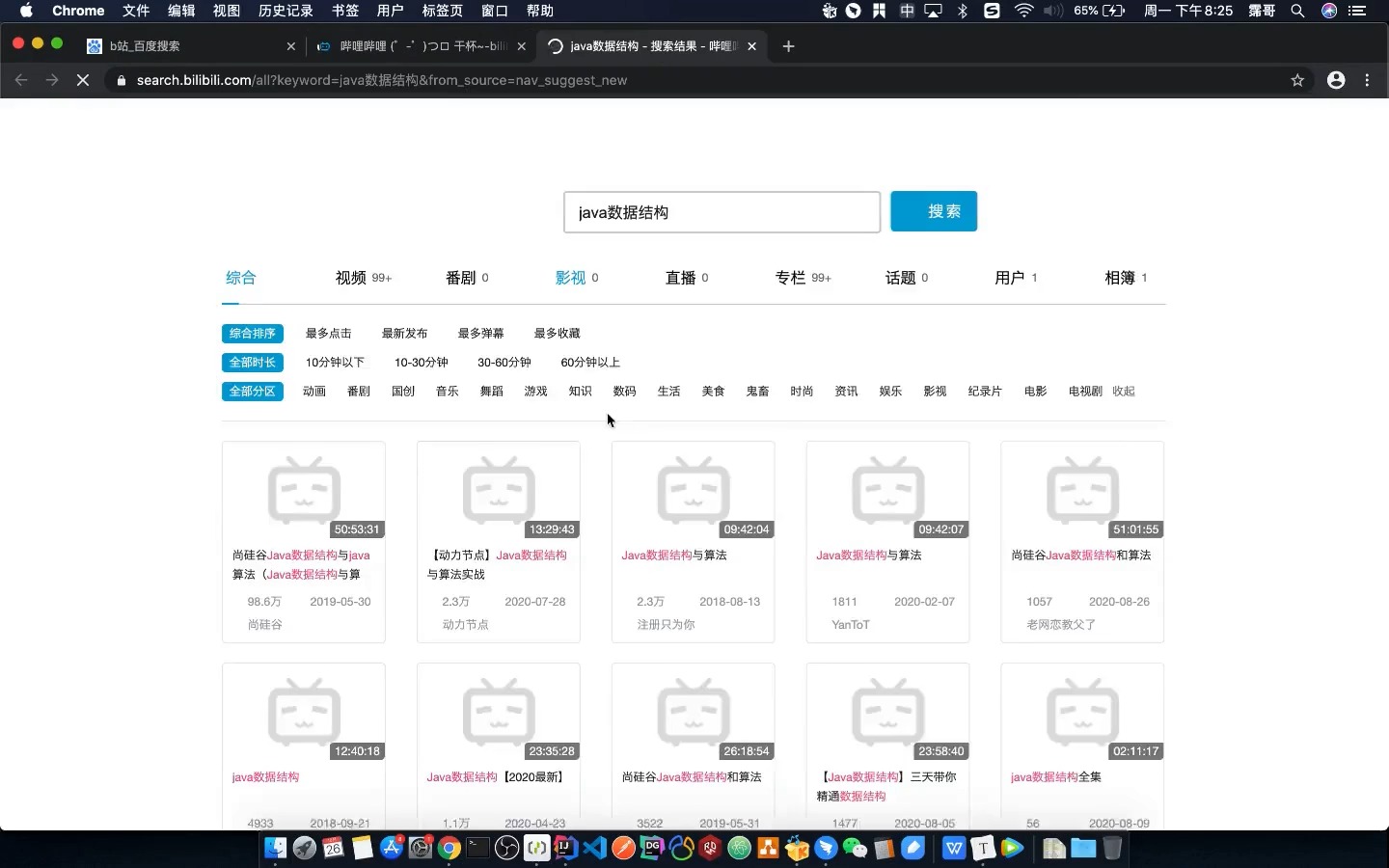
Task: Open a new browser tab
Action: [x=788, y=45]
